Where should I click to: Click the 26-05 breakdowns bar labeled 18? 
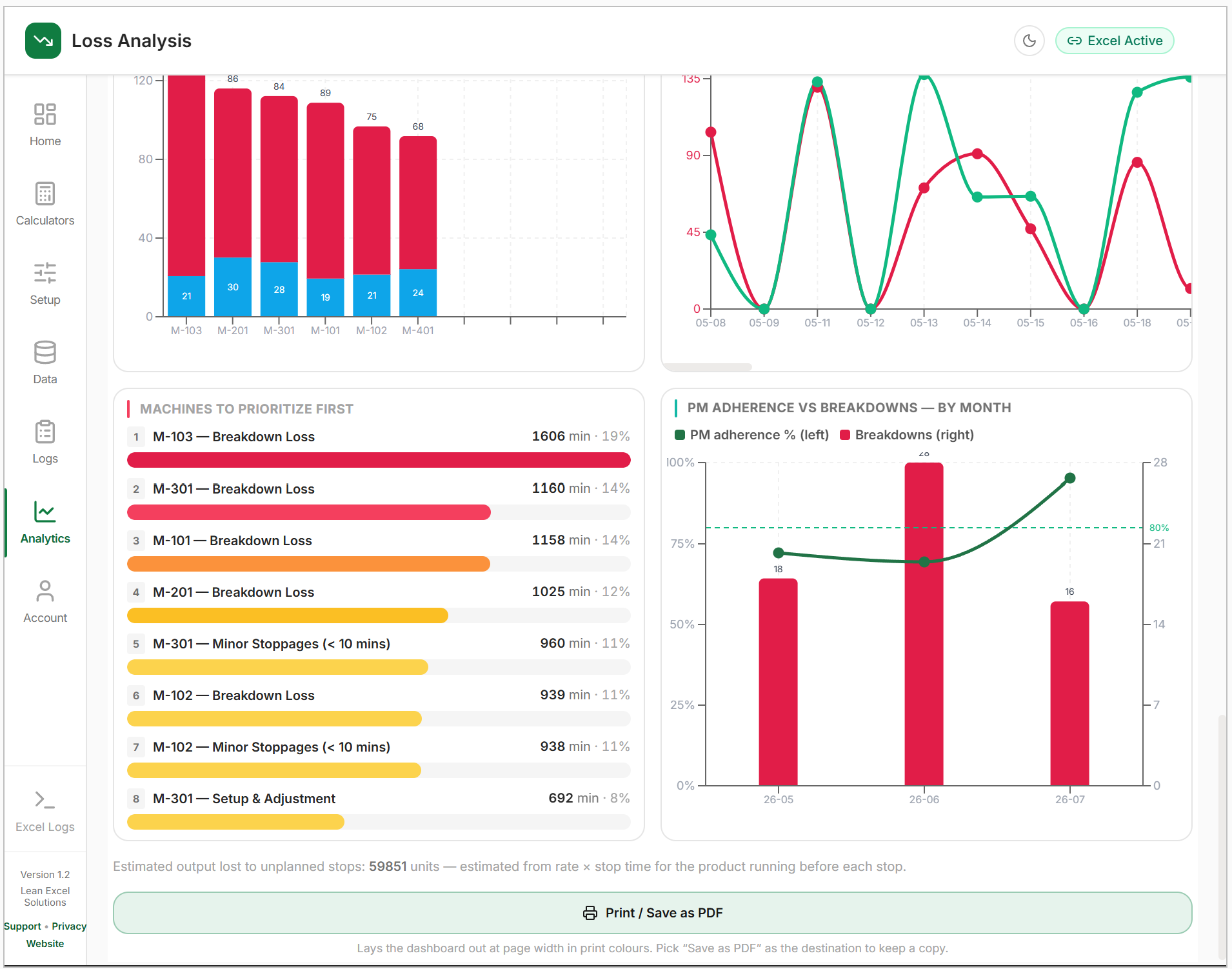[779, 682]
